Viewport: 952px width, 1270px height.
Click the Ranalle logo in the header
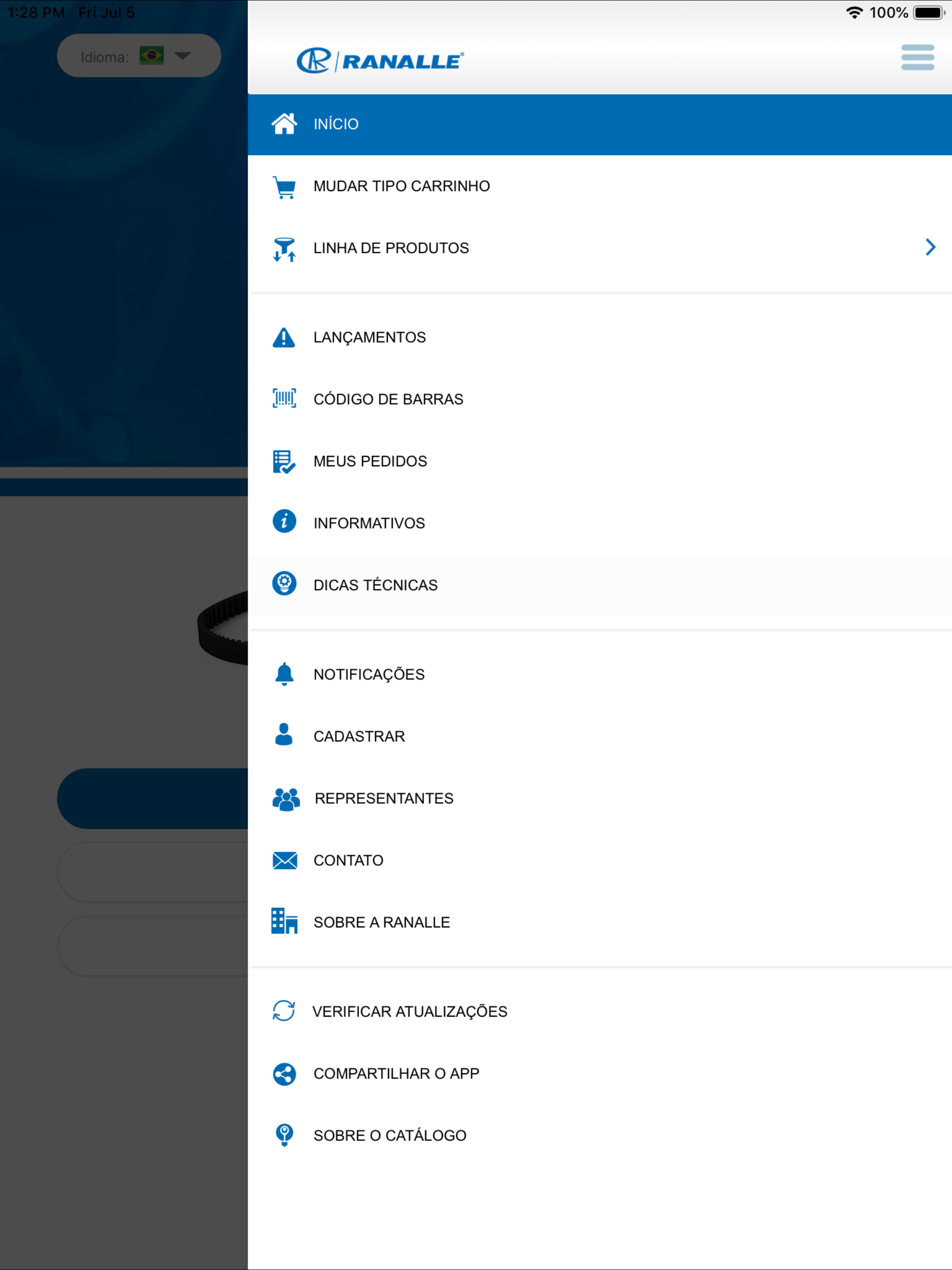point(380,60)
